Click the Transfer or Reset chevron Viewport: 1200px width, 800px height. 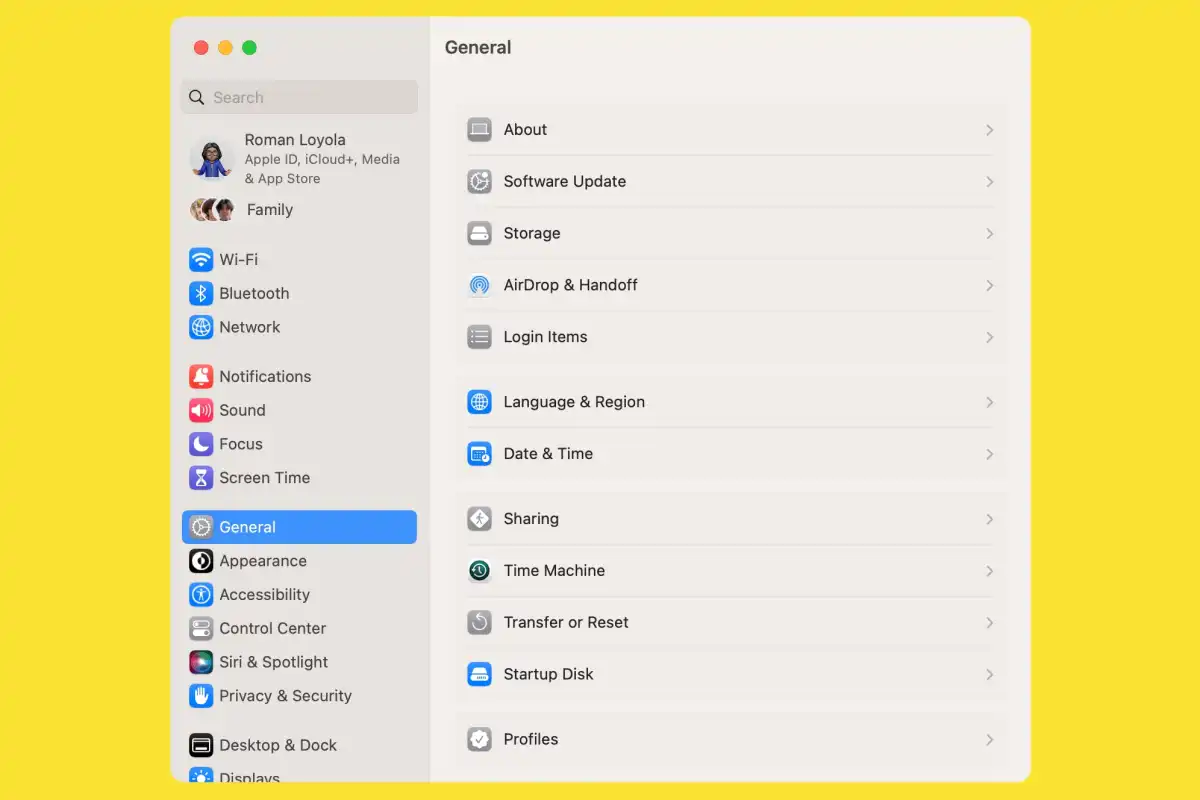[x=989, y=622]
